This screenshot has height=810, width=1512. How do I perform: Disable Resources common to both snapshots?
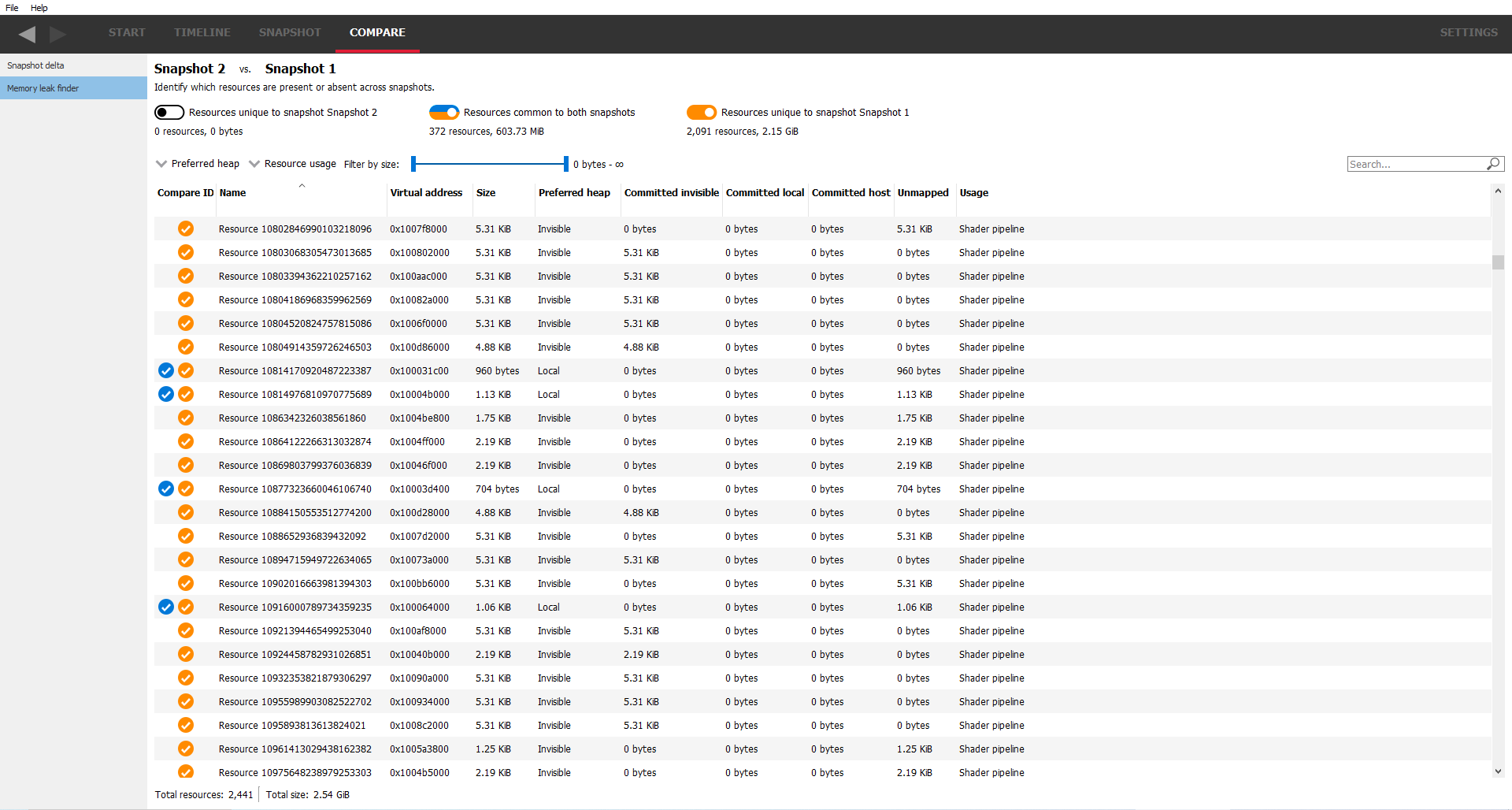tap(444, 112)
